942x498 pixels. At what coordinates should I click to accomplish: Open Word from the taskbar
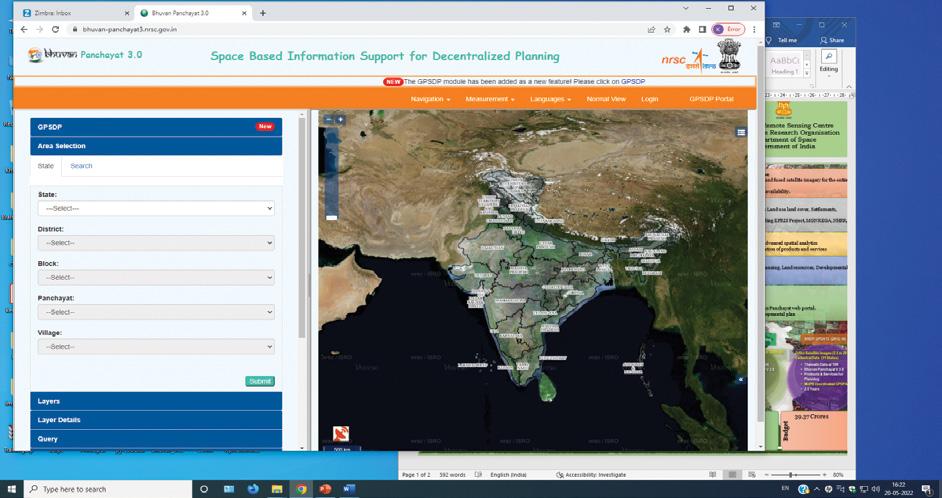(349, 489)
